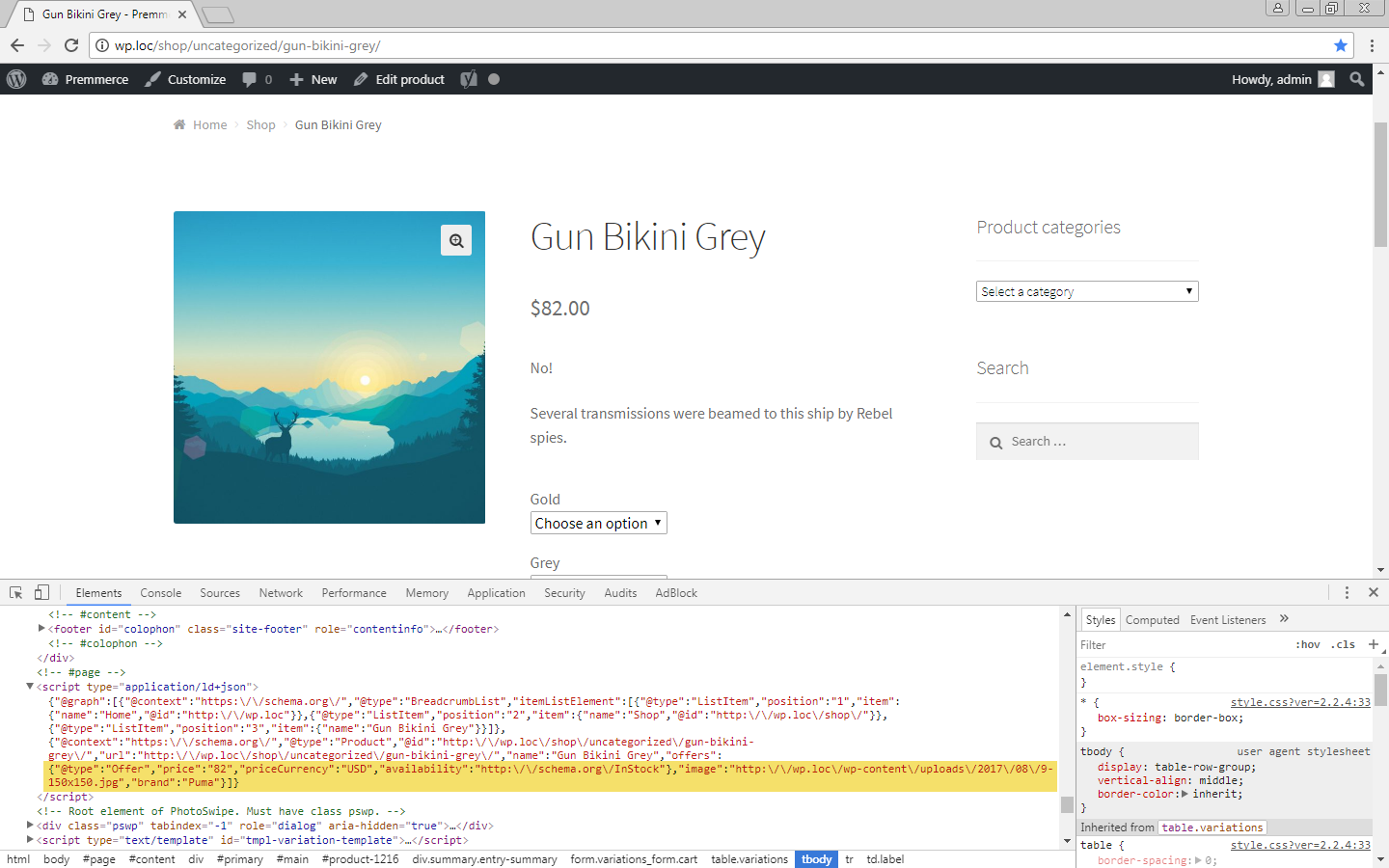Viewport: 1389px width, 868px height.
Task: Switch to the Performance tab
Action: click(x=354, y=593)
